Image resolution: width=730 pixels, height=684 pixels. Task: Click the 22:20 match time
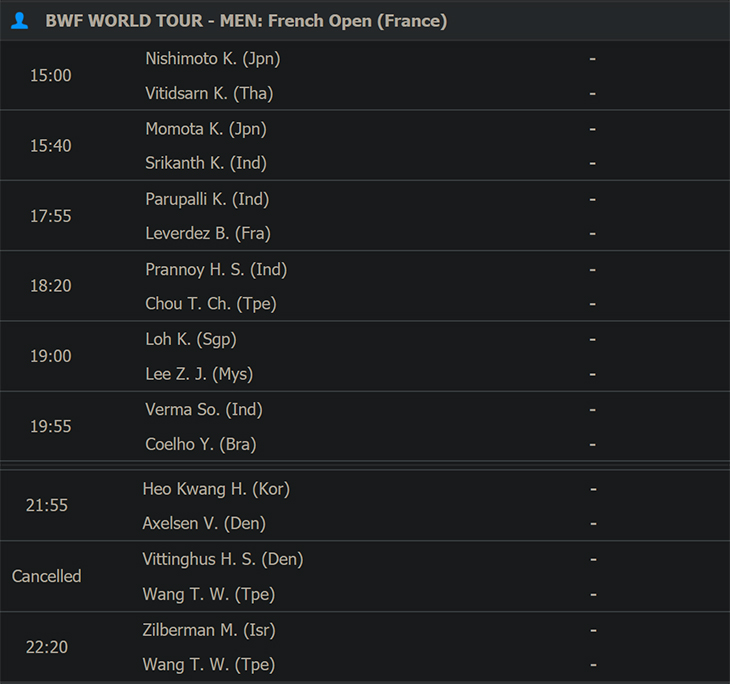pyautogui.click(x=47, y=647)
